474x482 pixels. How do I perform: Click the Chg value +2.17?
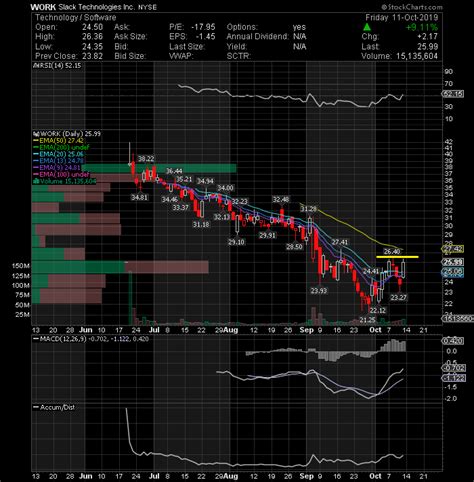point(427,37)
